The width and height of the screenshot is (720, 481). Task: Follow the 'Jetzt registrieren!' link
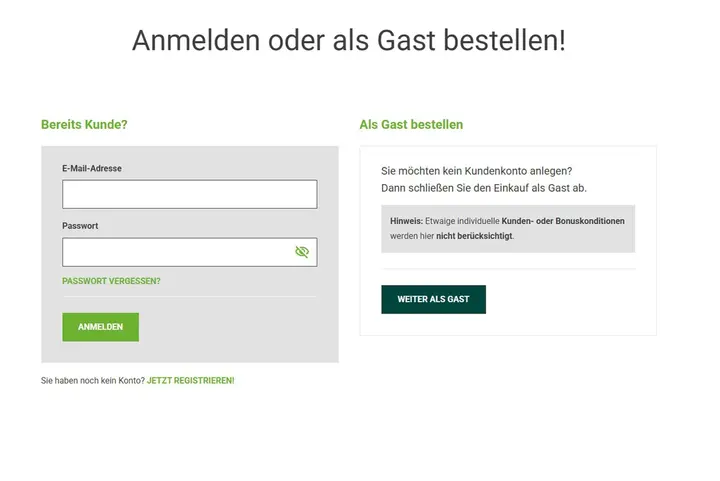point(190,381)
